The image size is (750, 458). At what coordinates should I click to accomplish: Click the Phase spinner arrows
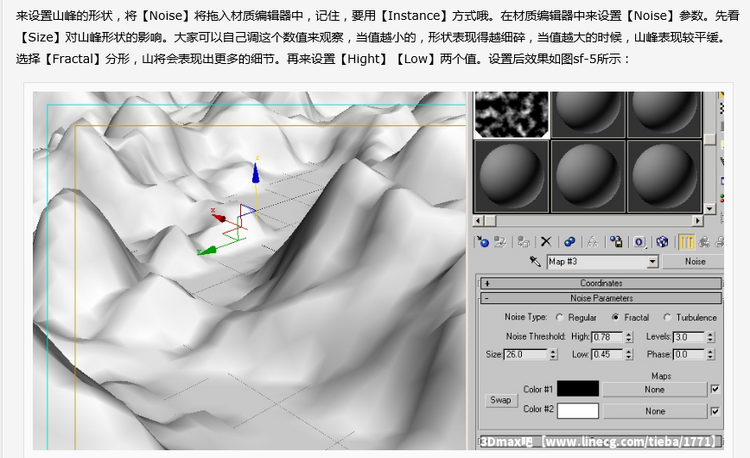[710, 354]
